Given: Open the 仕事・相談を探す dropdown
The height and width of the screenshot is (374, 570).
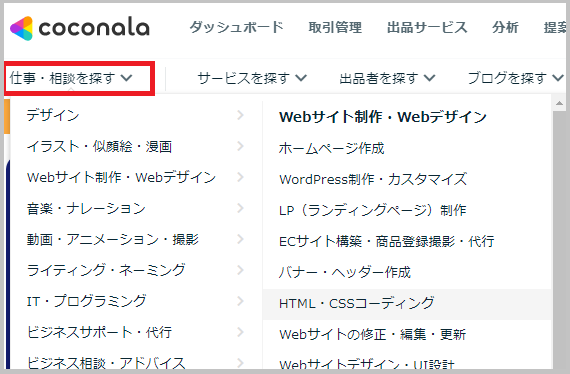Looking at the screenshot, I should pyautogui.click(x=71, y=78).
